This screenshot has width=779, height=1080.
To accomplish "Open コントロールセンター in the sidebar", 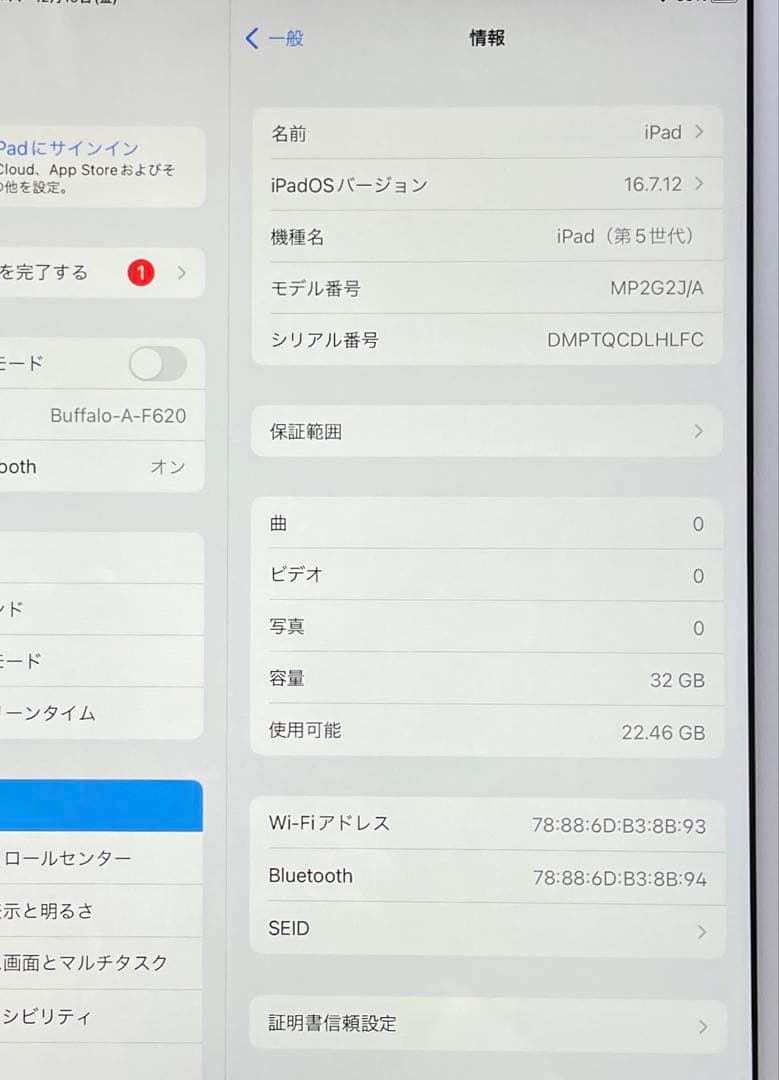I will tap(101, 858).
